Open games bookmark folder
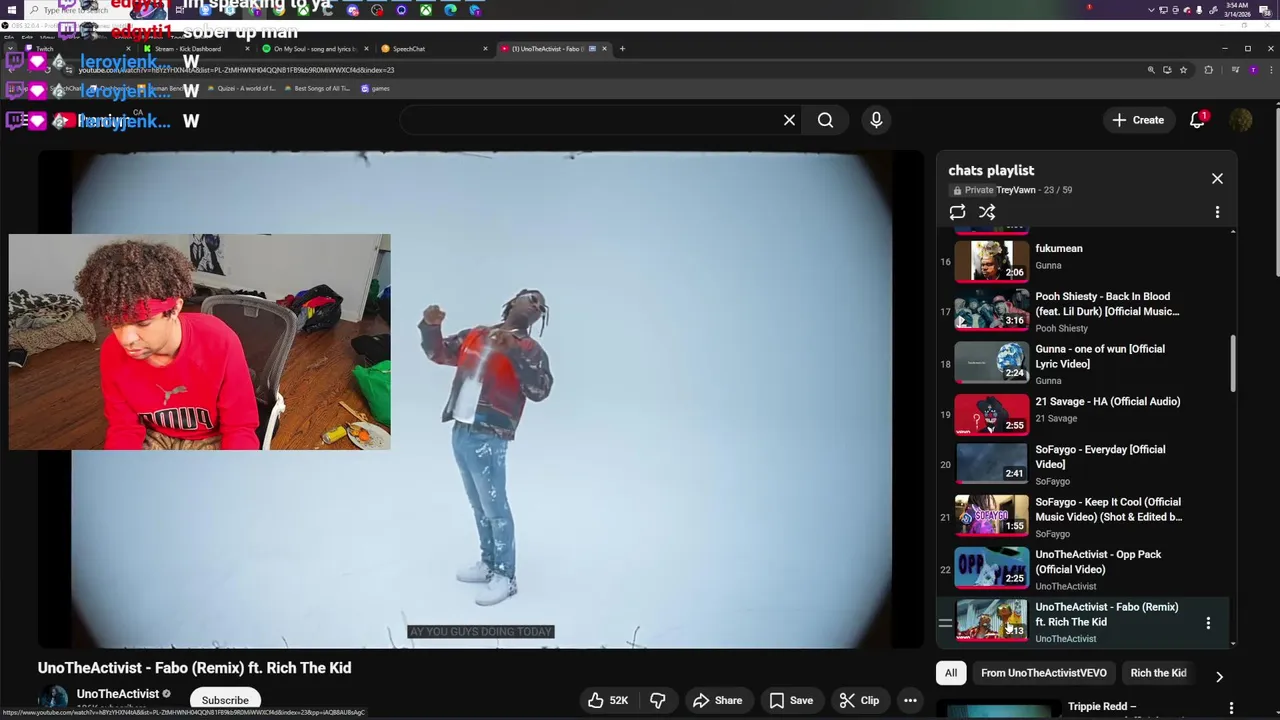This screenshot has height=720, width=1280. (376, 89)
